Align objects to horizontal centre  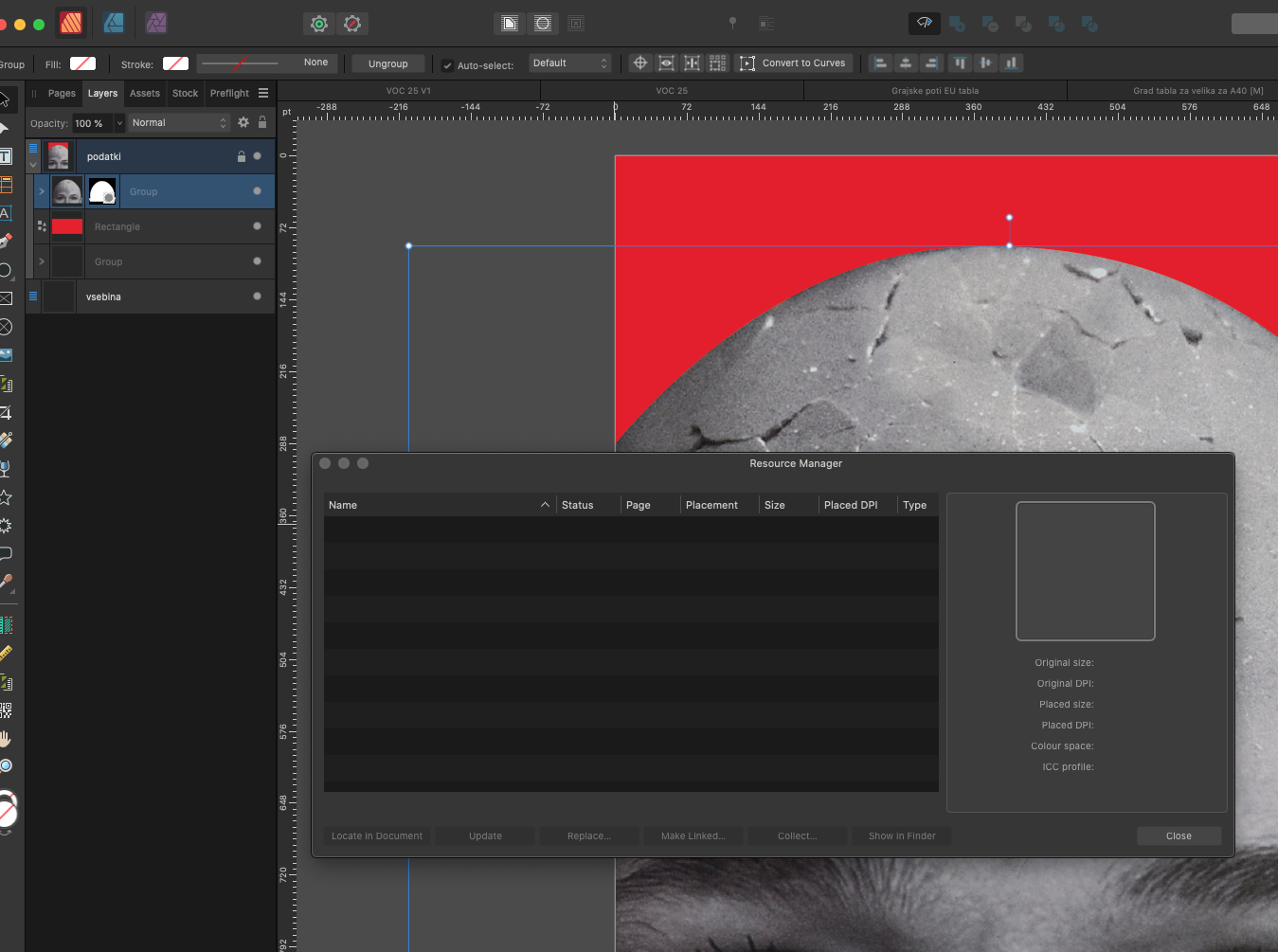point(906,63)
